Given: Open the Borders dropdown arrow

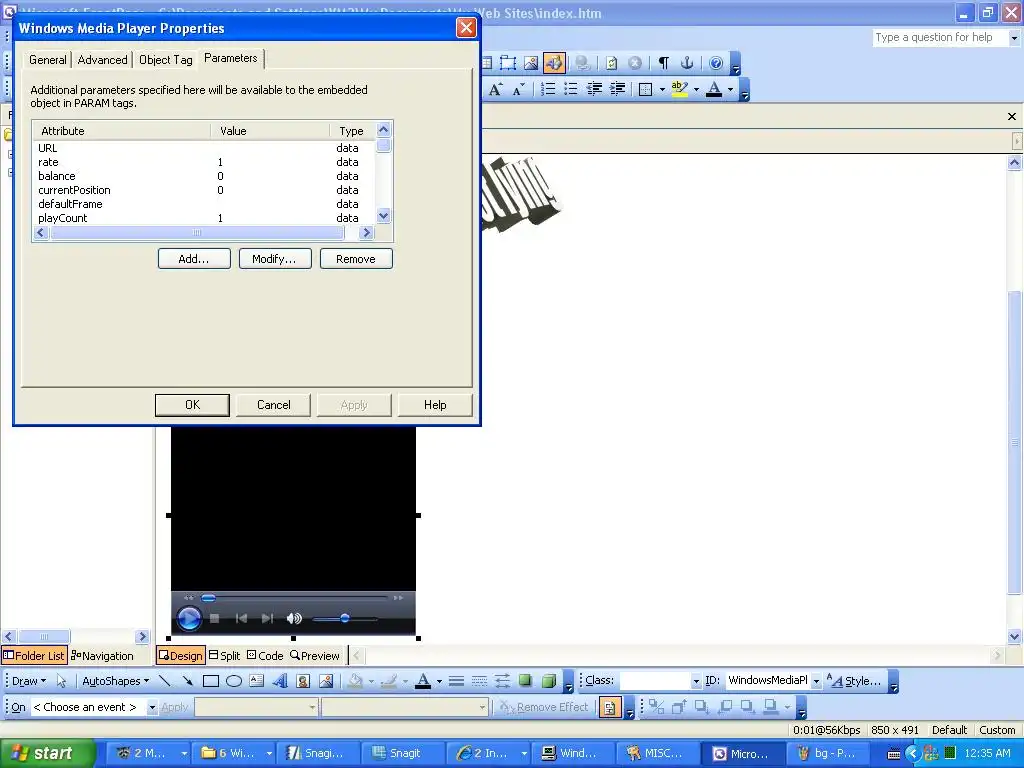Looking at the screenshot, I should (662, 89).
